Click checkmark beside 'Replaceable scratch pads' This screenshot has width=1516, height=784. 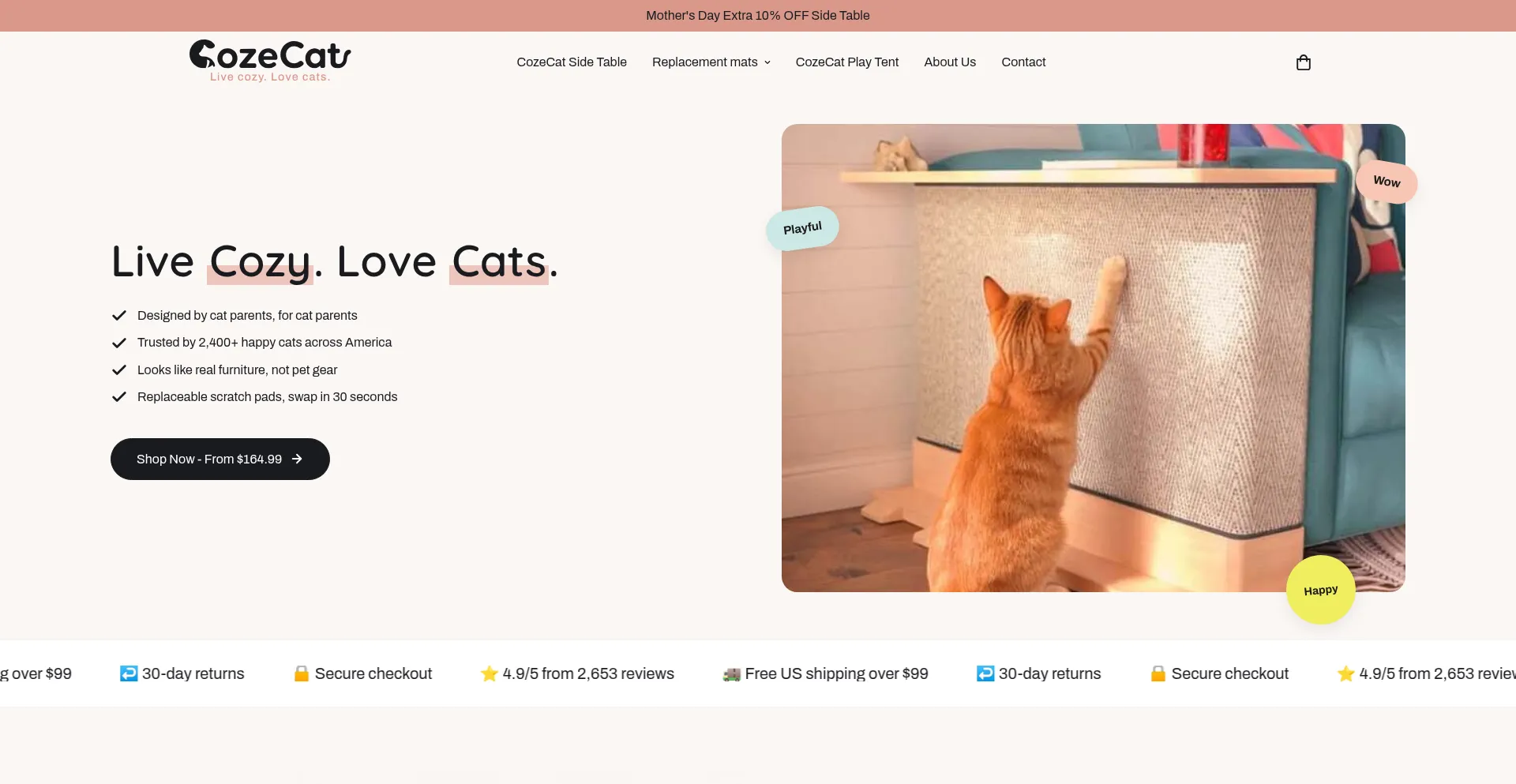(119, 396)
